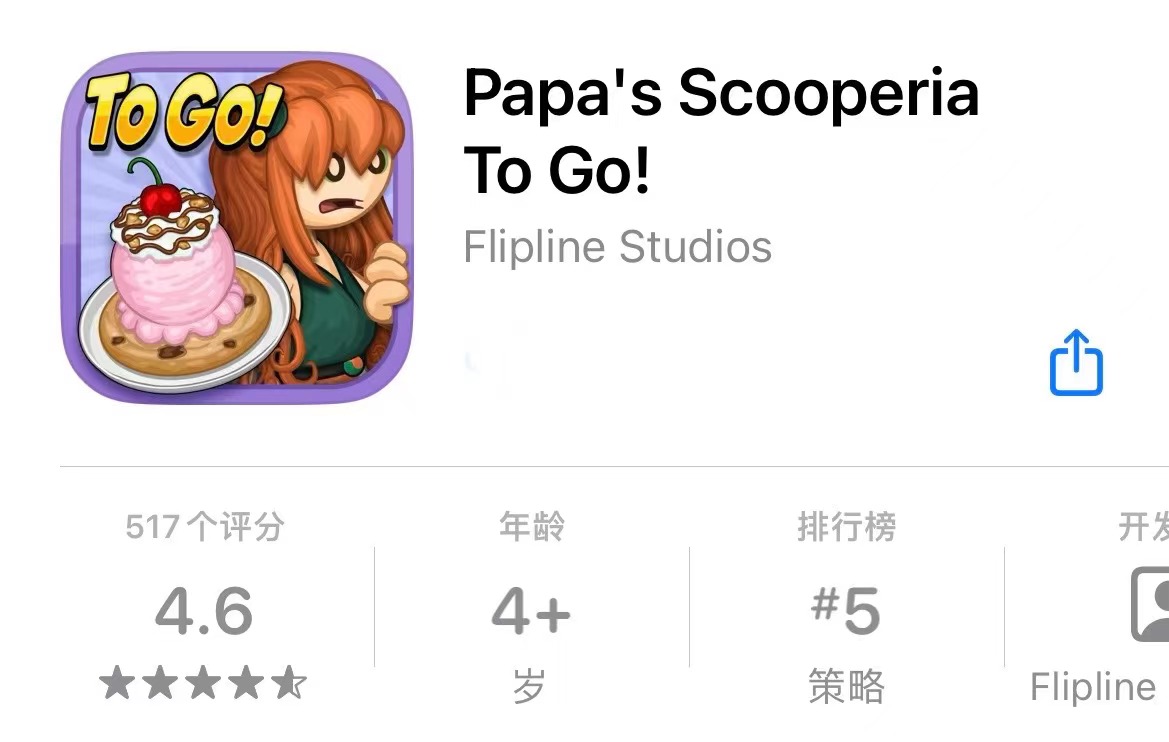The image size is (1169, 742).
Task: Open the 策略 strategy category
Action: [846, 686]
